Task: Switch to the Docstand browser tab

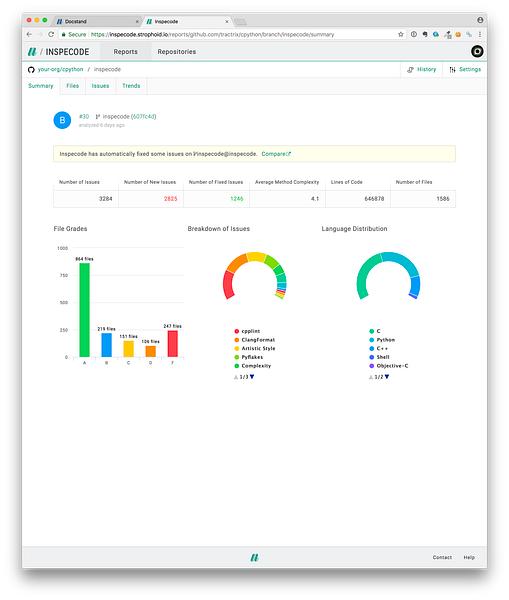Action: tap(98, 21)
